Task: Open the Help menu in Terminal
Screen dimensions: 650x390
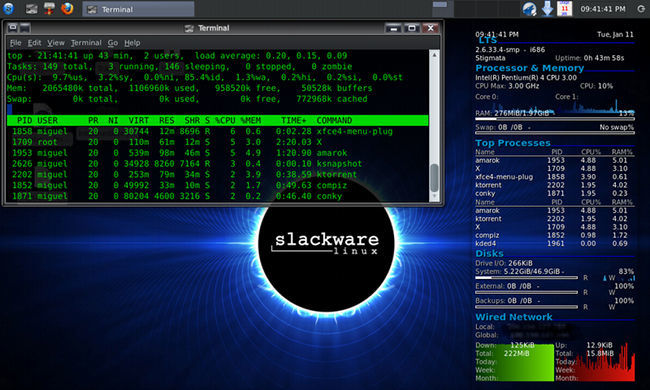Action: coord(132,43)
